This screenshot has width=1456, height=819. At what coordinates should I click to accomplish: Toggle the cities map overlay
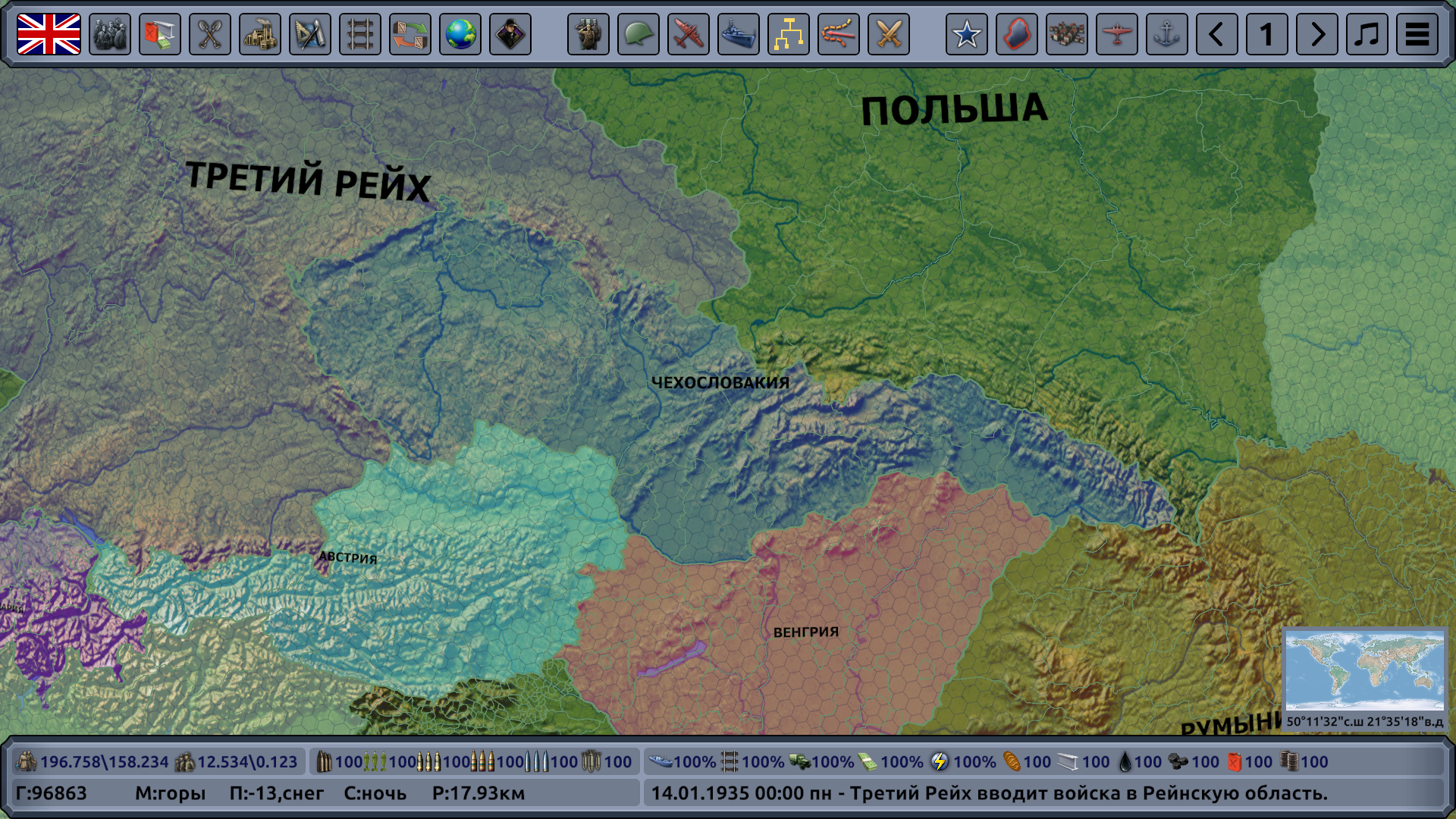1066,34
